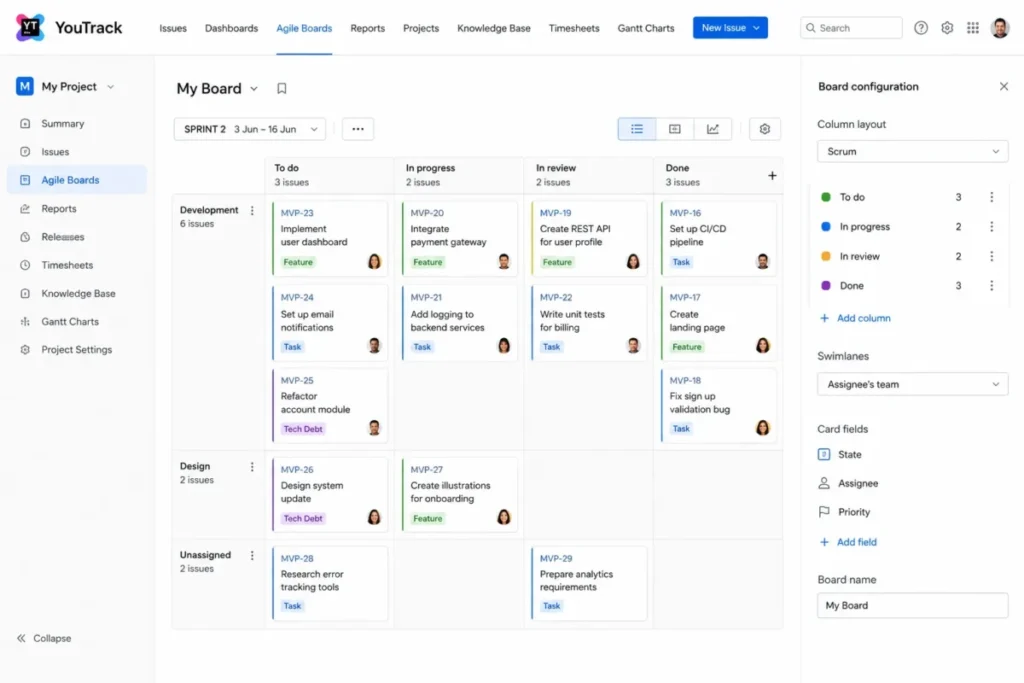Open Knowledge Base in top navigation

pos(494,28)
